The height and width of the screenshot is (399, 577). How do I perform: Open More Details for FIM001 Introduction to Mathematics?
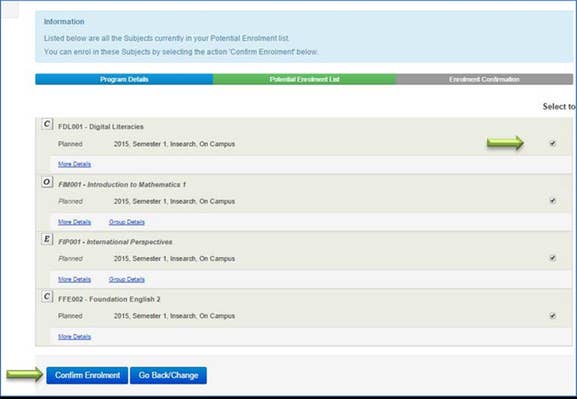[74, 222]
